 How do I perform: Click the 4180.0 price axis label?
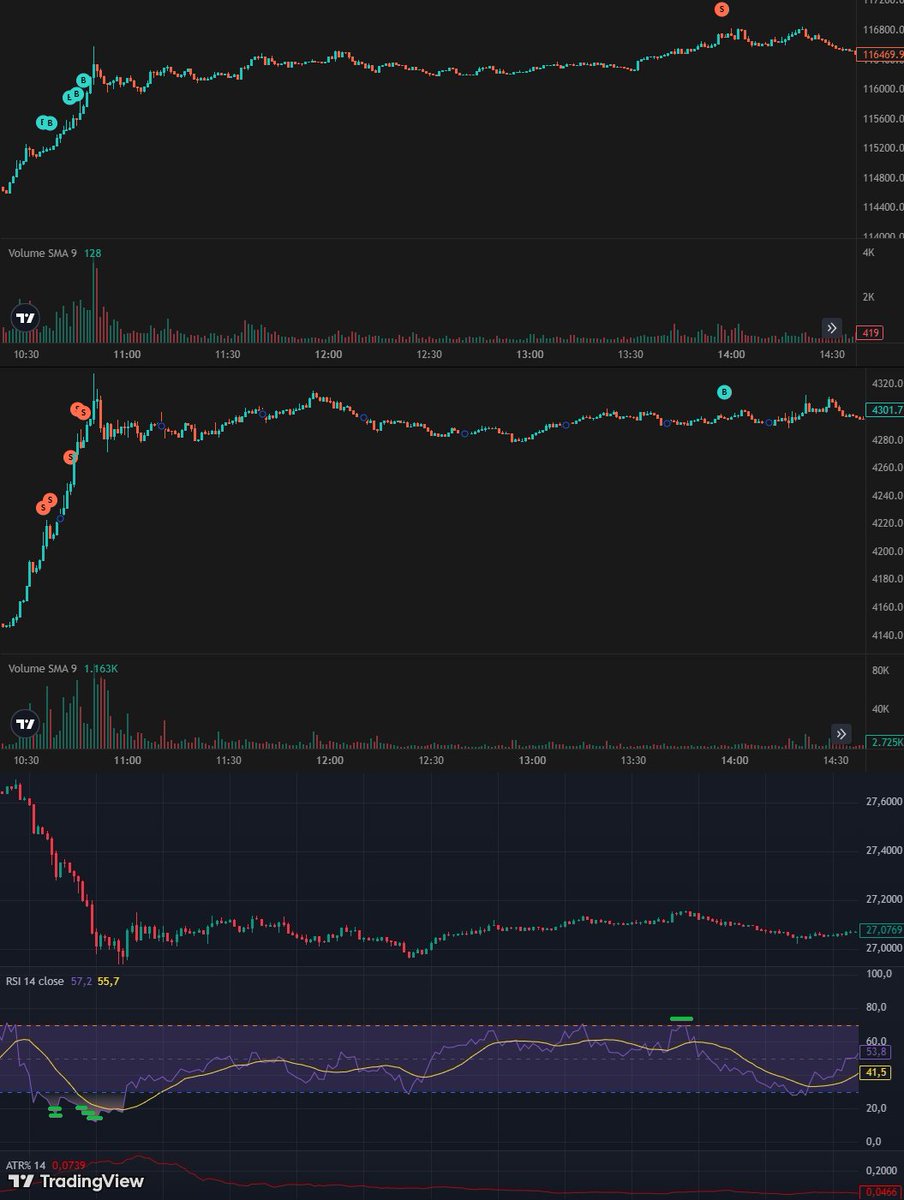point(888,580)
